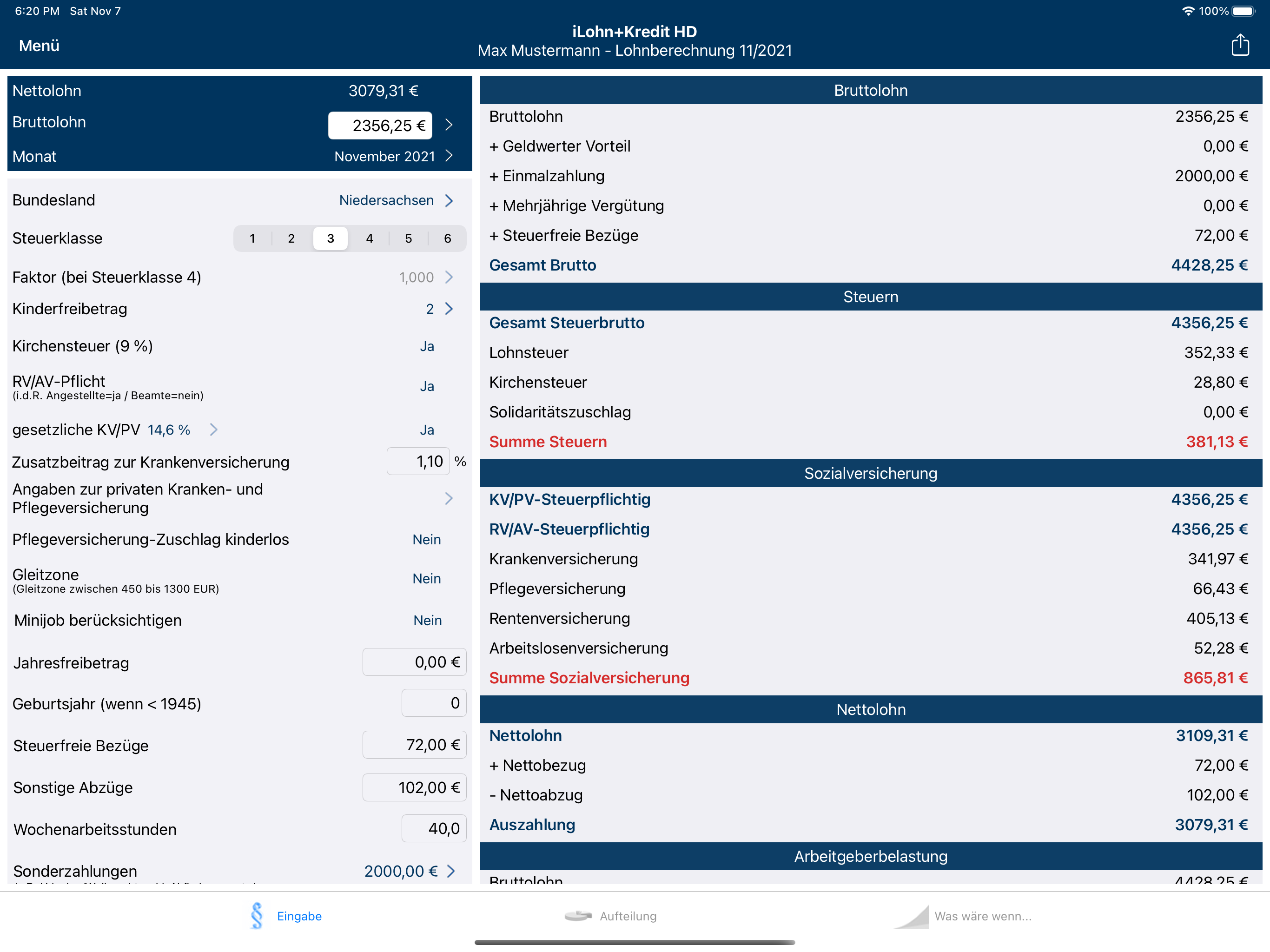This screenshot has width=1270, height=952.
Task: Expand Bruttolohn details chevron
Action: [449, 125]
